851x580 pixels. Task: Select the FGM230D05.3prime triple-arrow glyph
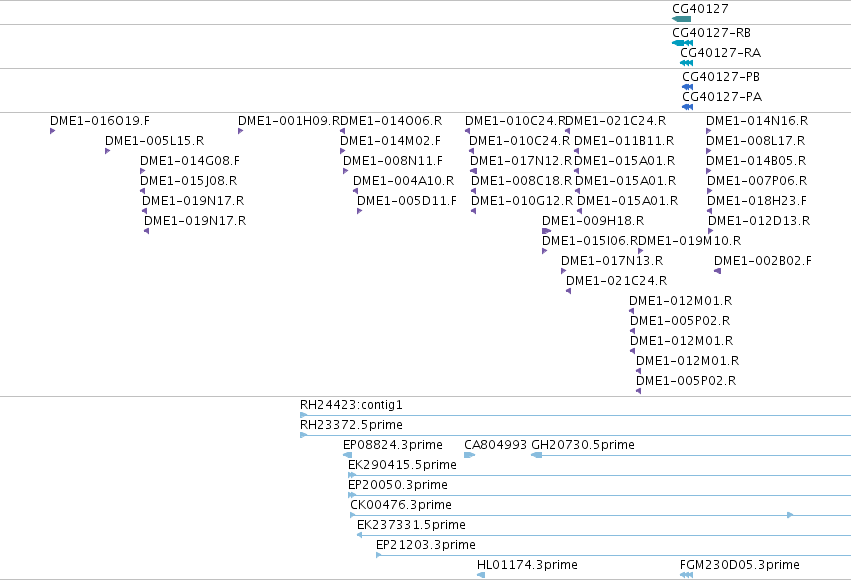click(687, 575)
